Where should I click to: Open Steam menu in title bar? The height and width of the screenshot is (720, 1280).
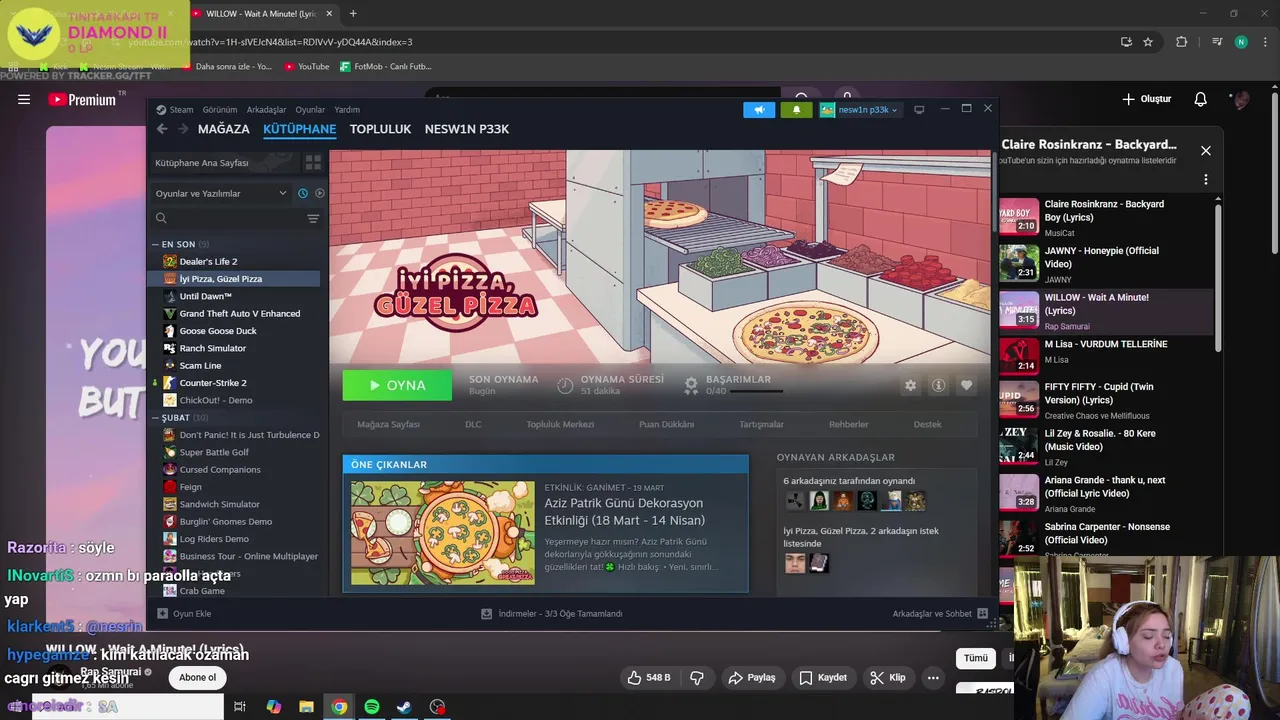coord(175,110)
